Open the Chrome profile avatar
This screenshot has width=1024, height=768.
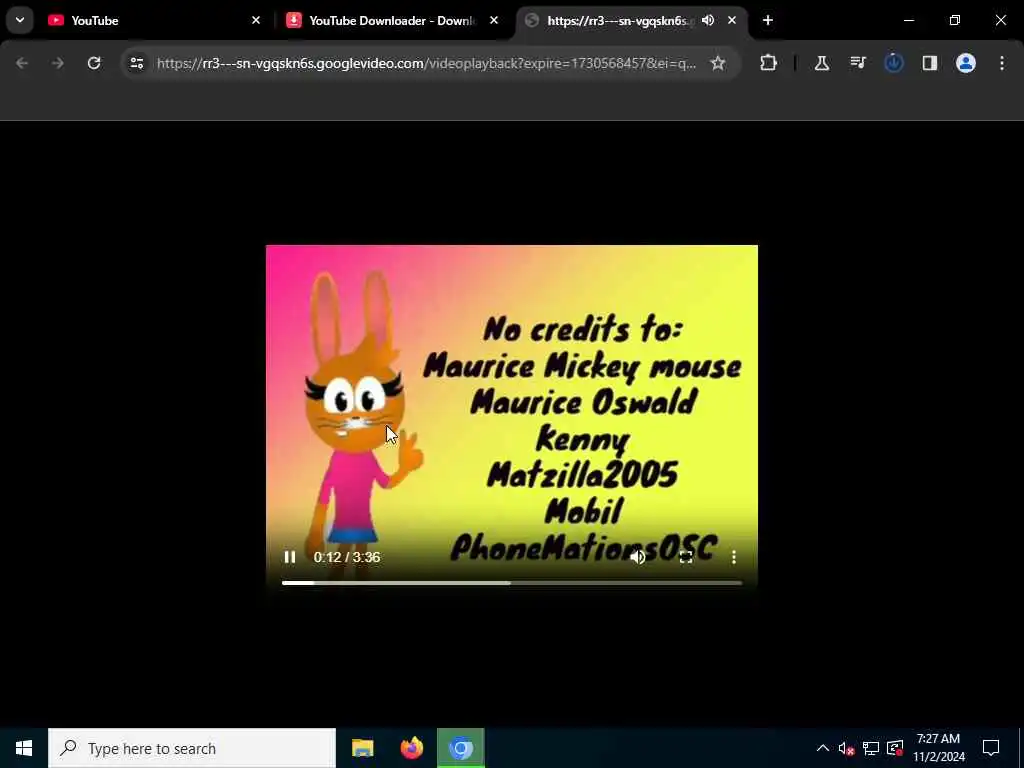tap(966, 63)
